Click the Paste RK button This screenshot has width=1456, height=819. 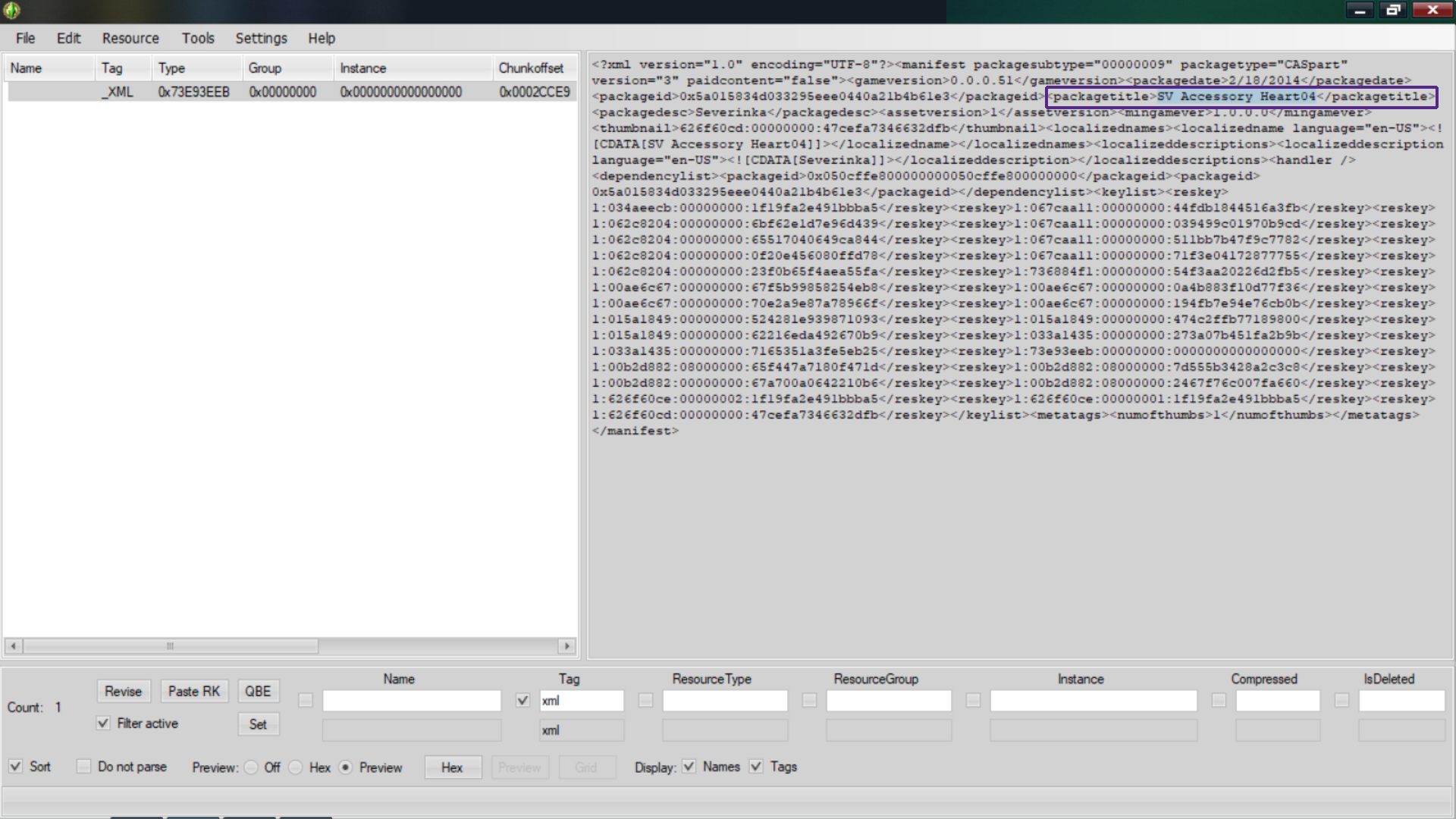194,692
